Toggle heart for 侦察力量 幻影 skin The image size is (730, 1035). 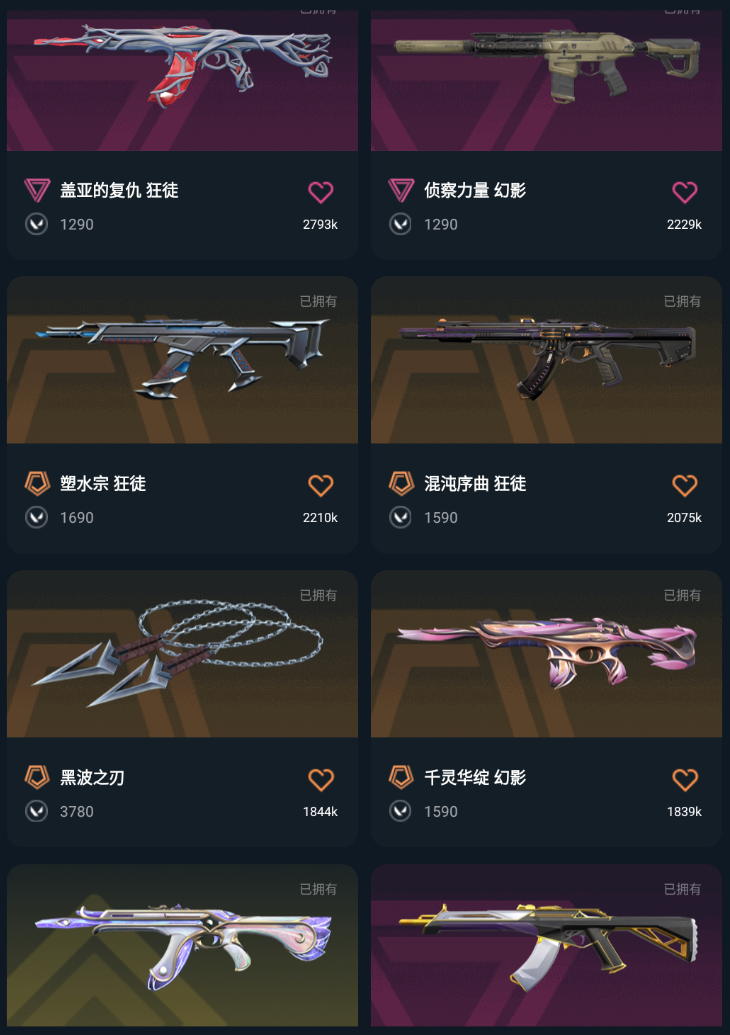[684, 192]
